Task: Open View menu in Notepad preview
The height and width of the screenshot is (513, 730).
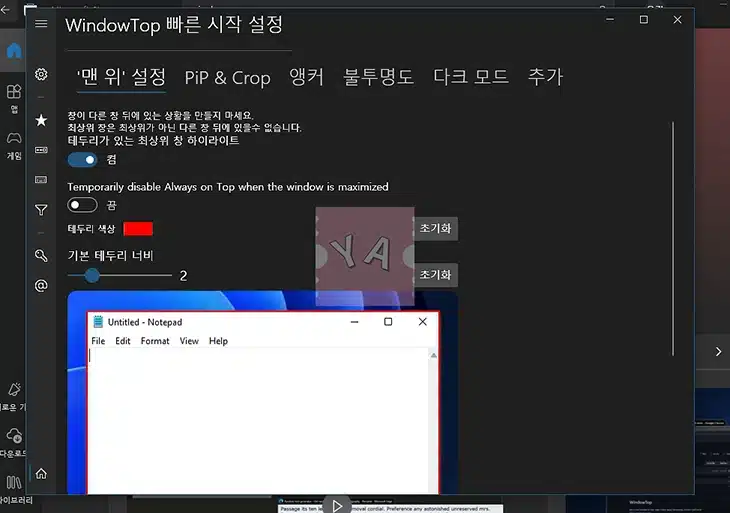Action: [189, 341]
